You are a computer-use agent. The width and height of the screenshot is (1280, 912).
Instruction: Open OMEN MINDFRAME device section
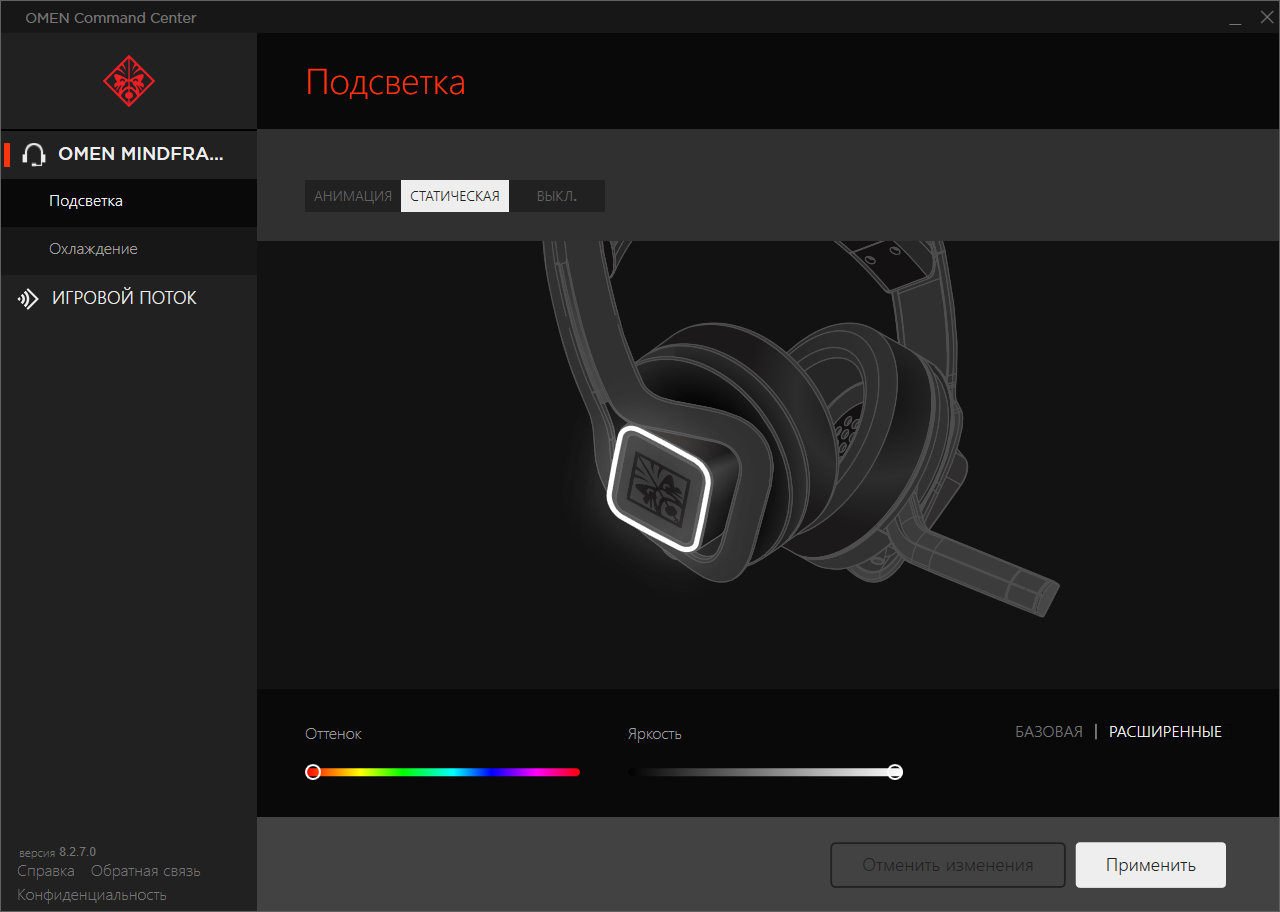[128, 154]
